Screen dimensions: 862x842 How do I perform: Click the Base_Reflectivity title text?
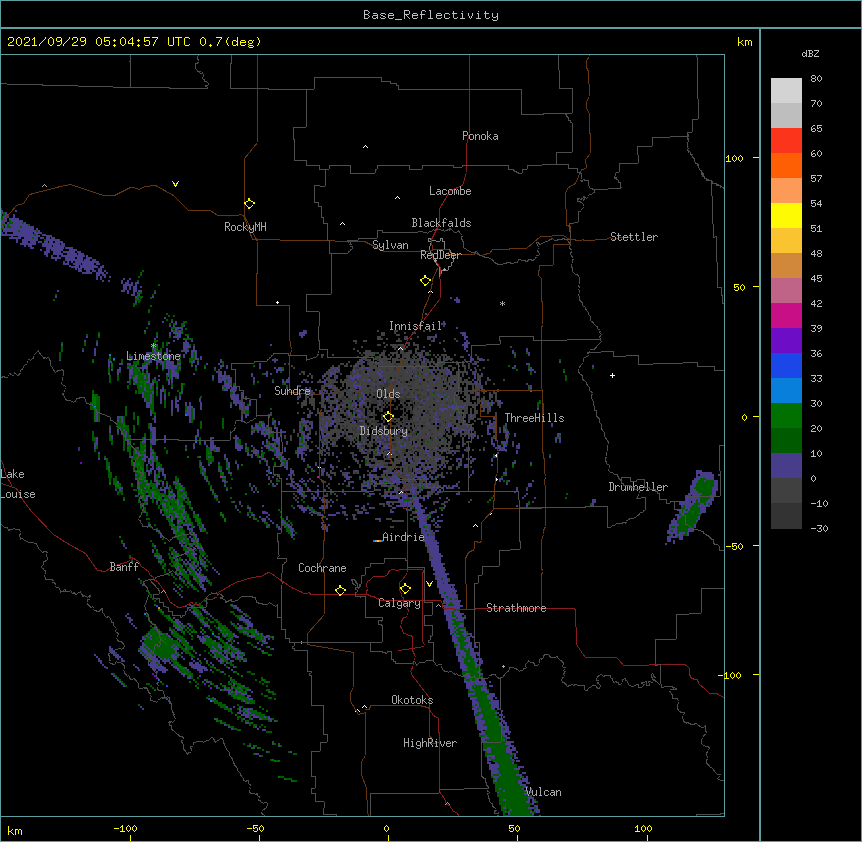[x=431, y=15]
